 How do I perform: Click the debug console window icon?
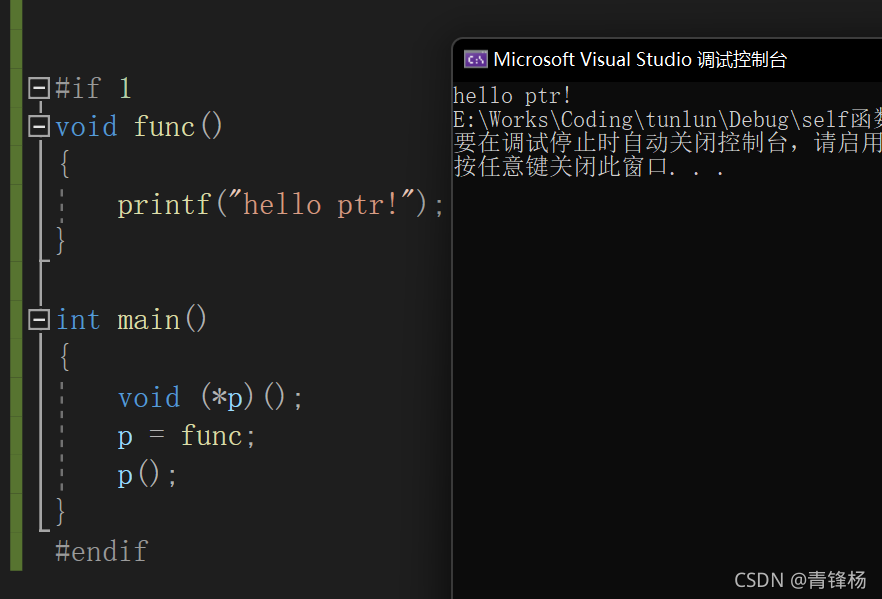476,59
